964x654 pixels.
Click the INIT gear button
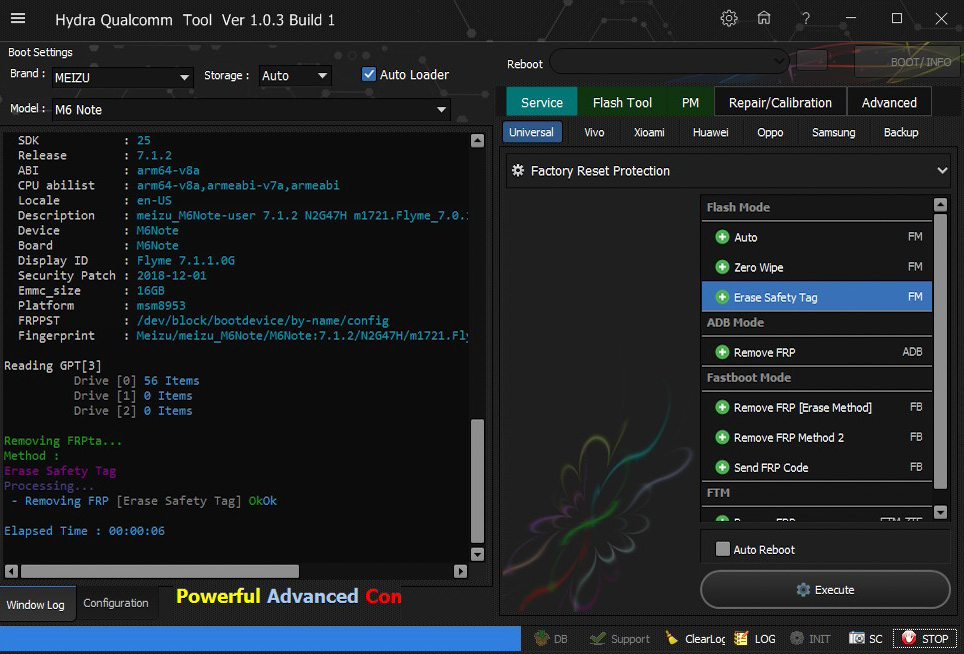pos(810,639)
